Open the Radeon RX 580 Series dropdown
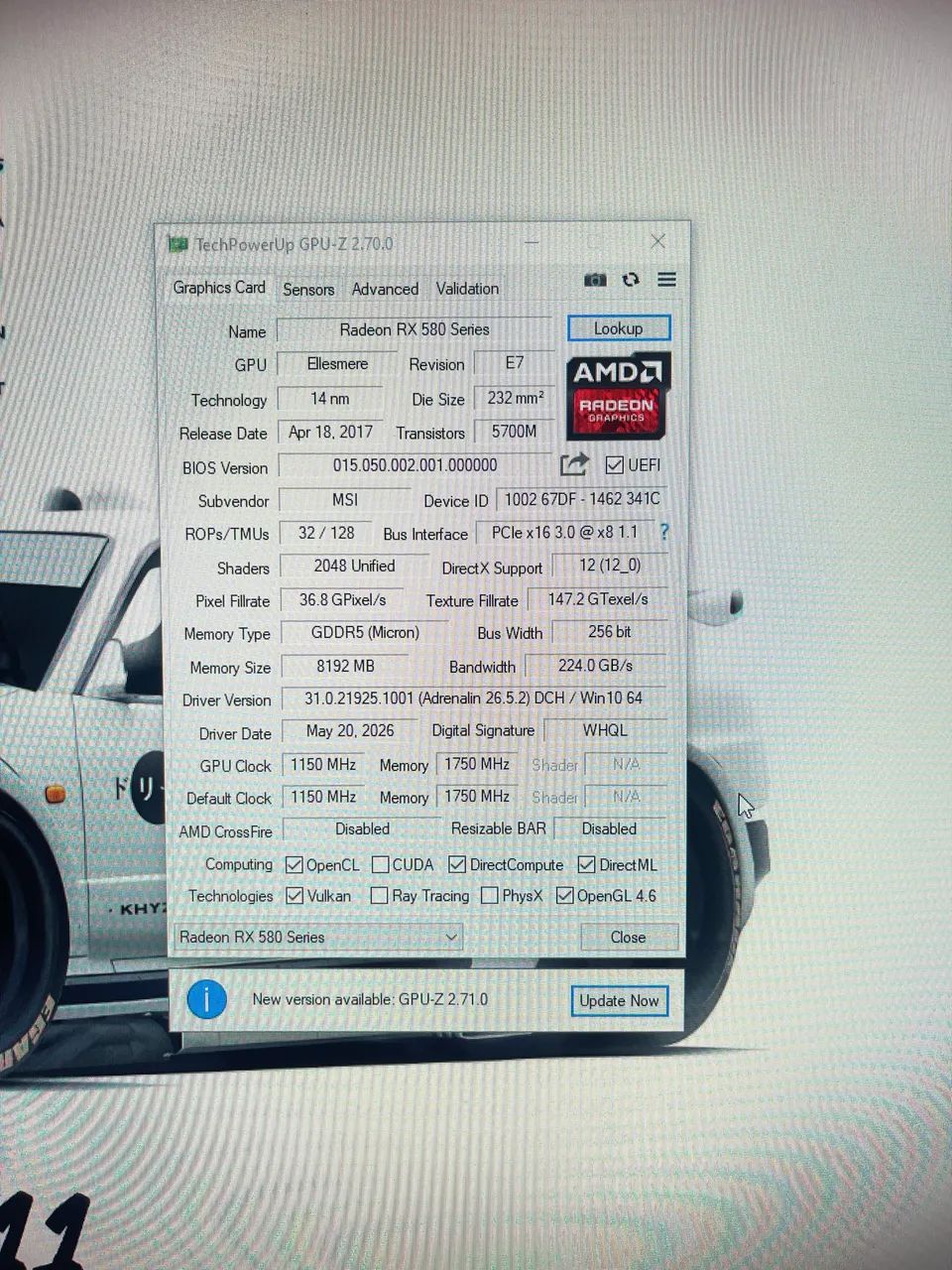This screenshot has width=952, height=1270. click(318, 937)
